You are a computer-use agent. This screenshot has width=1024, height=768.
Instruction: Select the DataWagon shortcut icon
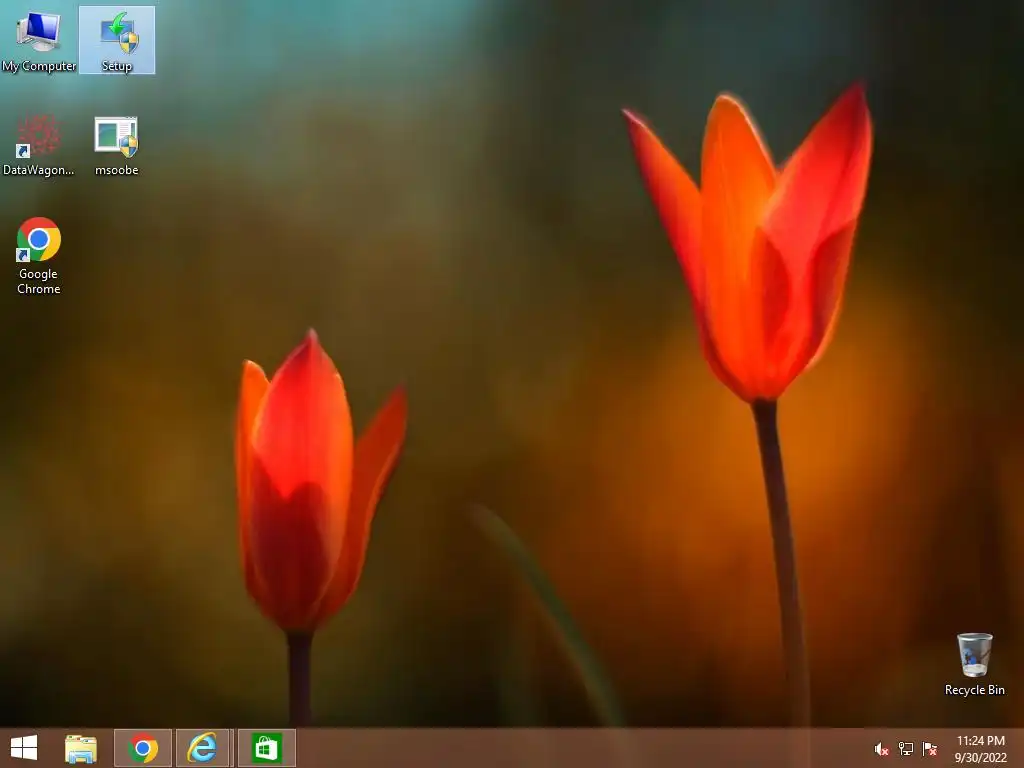39,145
